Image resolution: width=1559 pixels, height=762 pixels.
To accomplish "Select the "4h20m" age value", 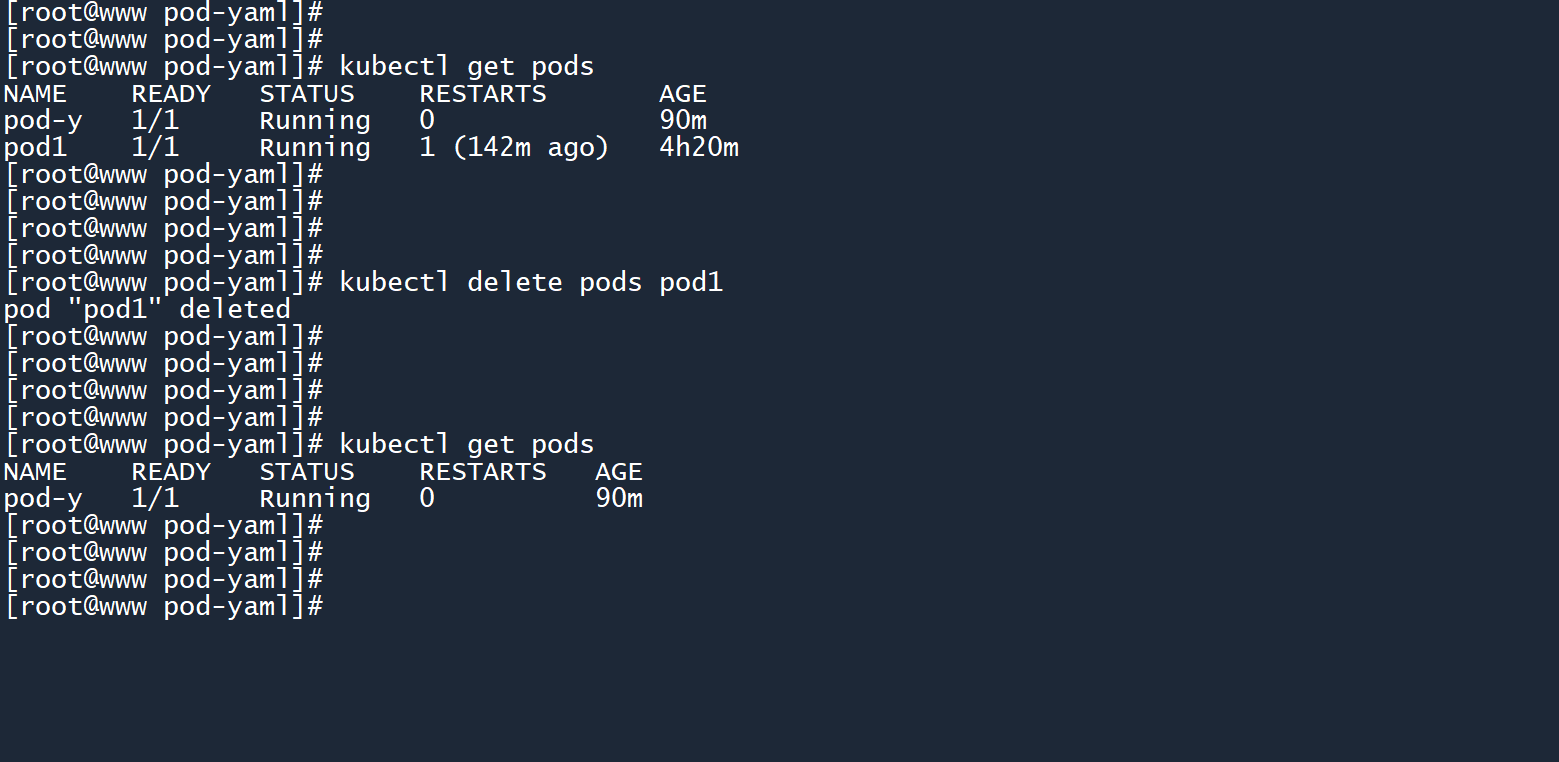I will point(698,148).
